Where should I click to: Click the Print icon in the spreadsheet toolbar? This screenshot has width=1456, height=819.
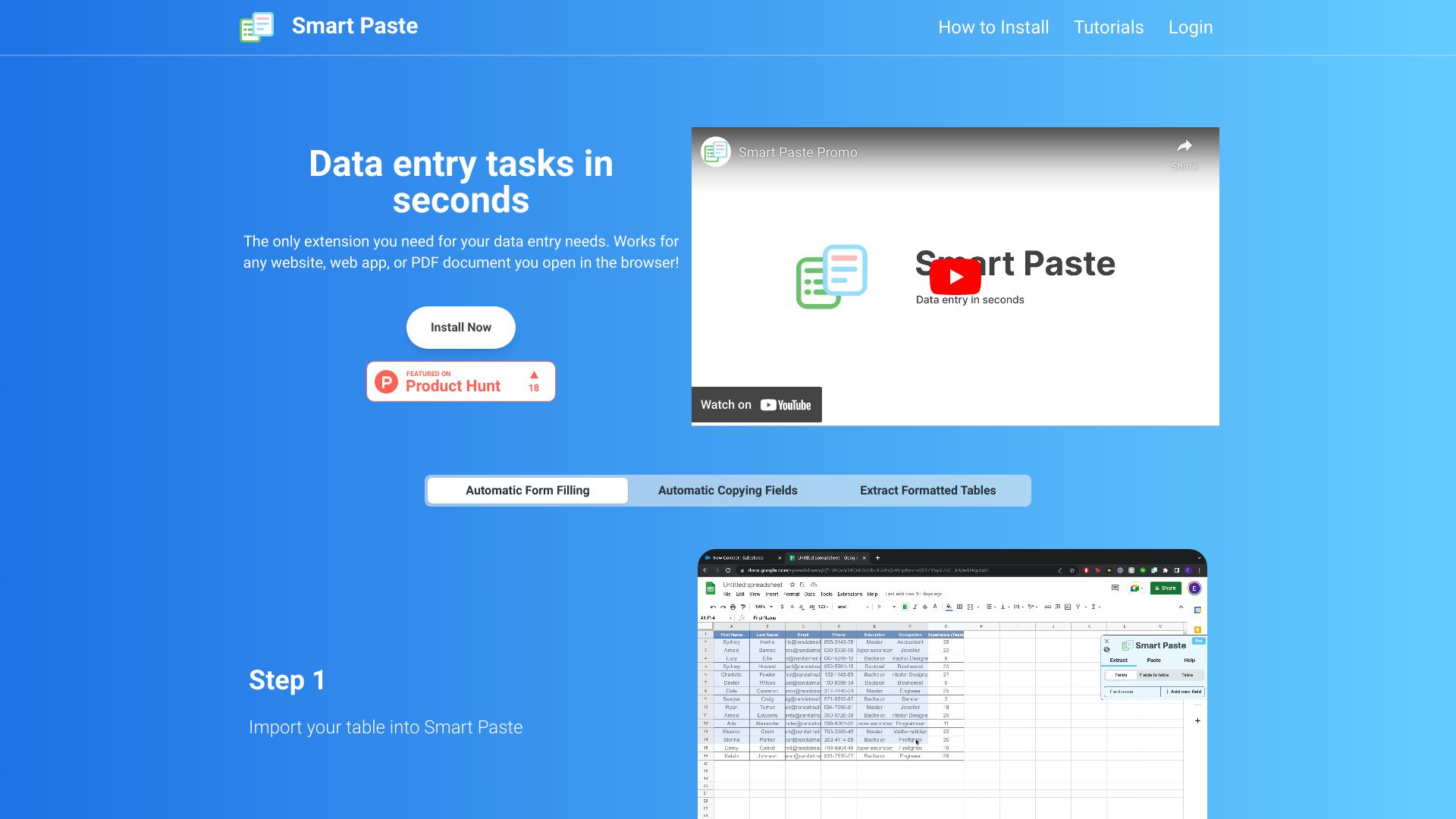coord(732,607)
